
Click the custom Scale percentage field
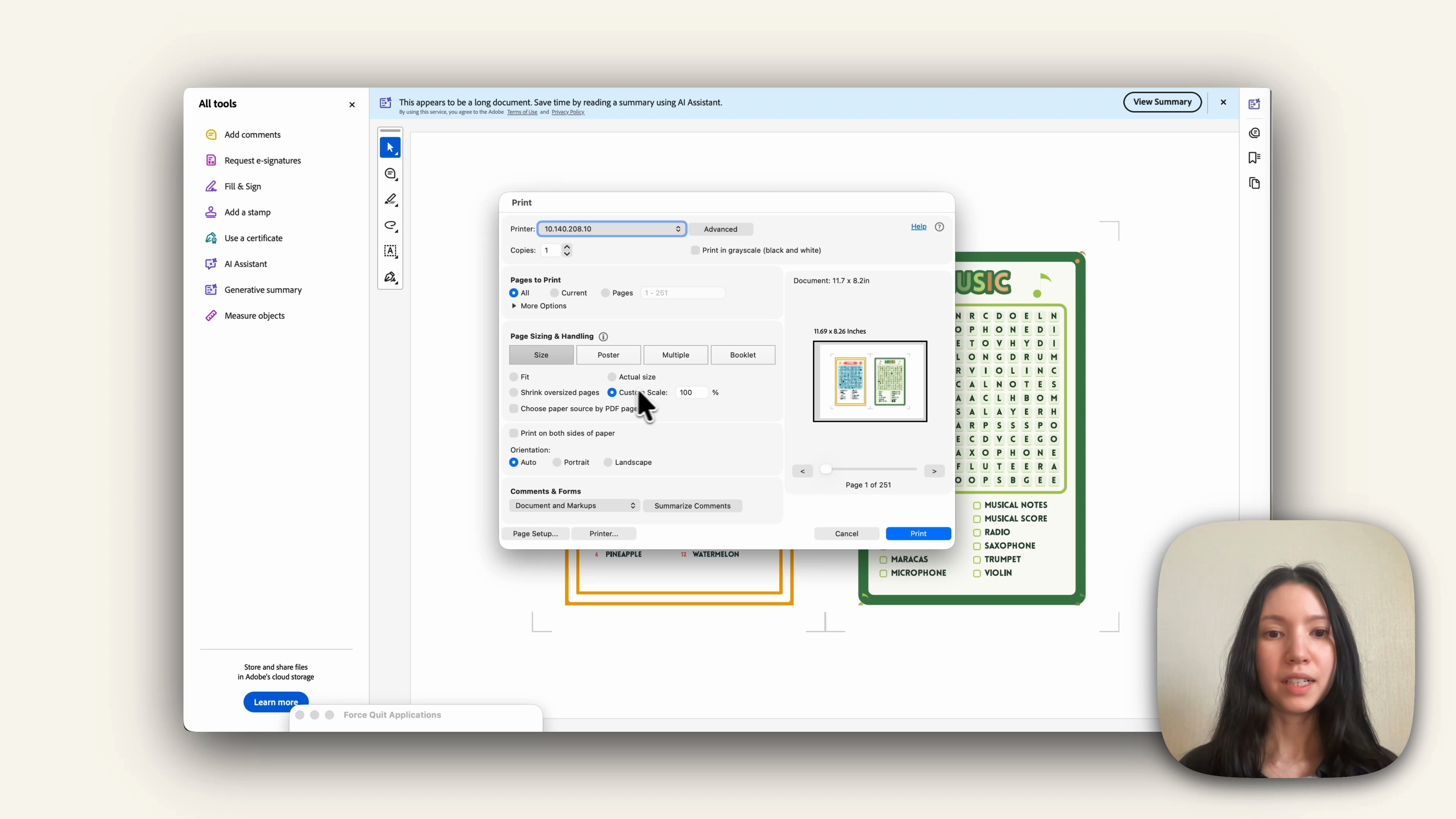point(691,392)
